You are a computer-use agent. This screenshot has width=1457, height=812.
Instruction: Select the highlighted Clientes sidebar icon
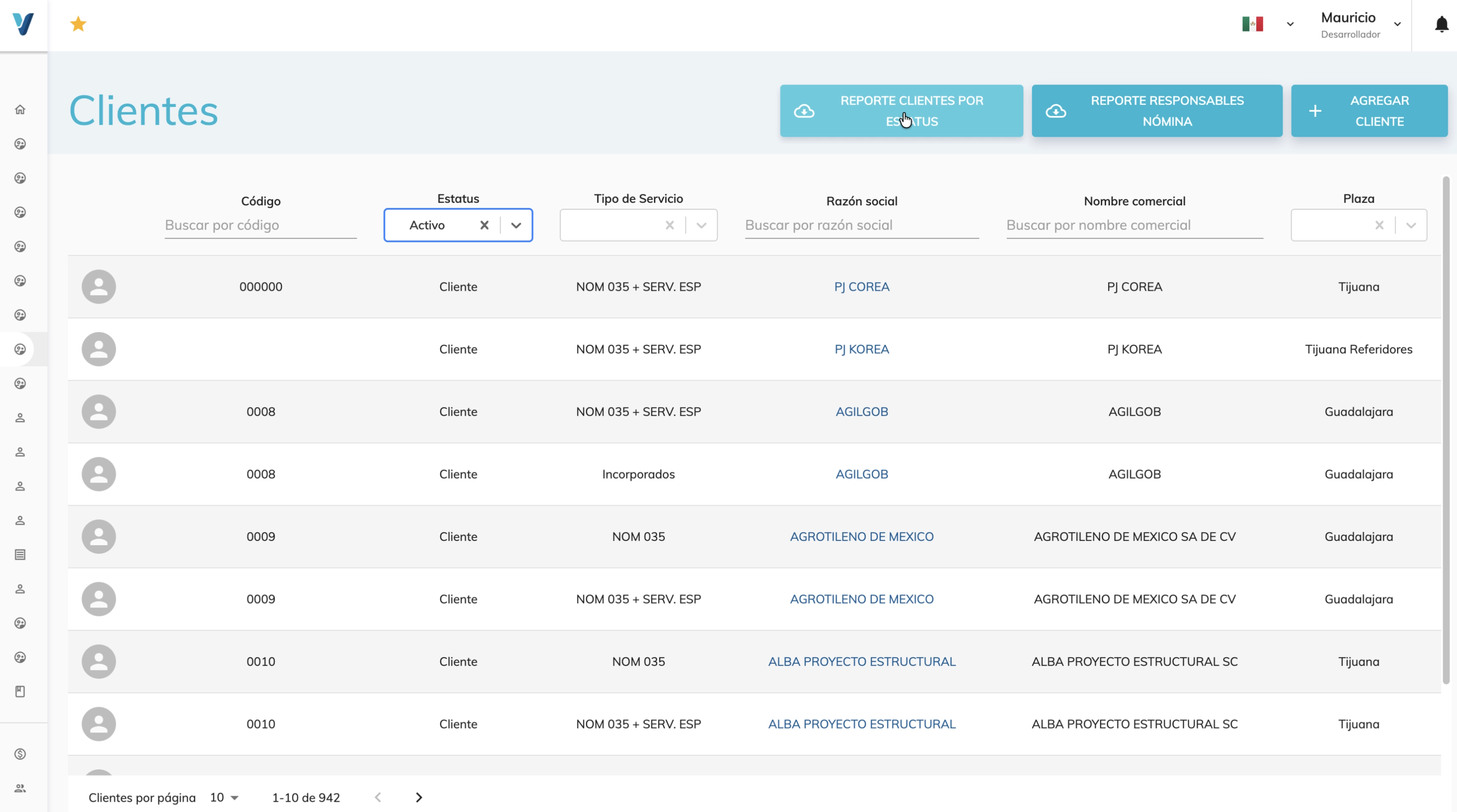[x=21, y=349]
